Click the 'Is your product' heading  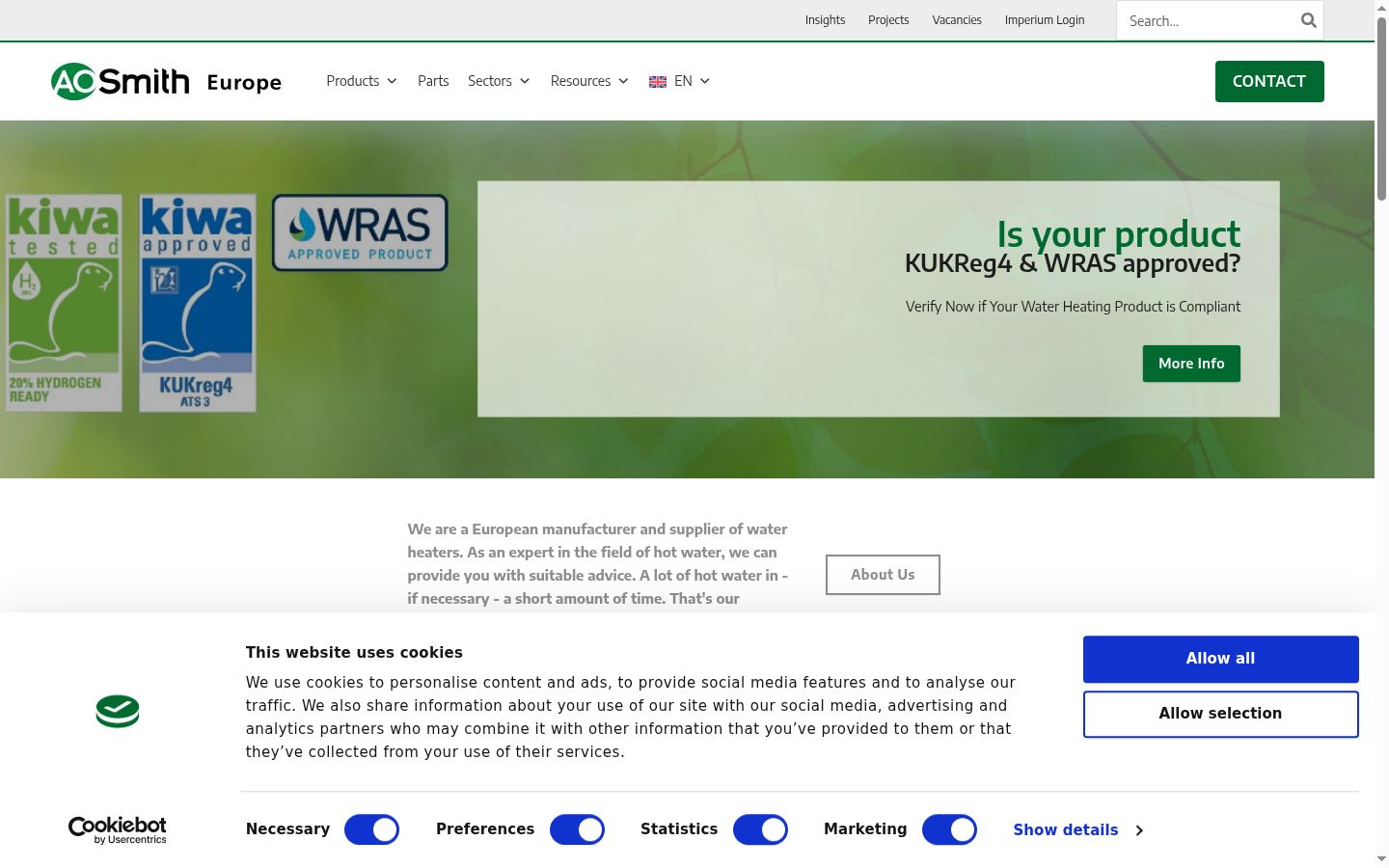coord(1119,233)
